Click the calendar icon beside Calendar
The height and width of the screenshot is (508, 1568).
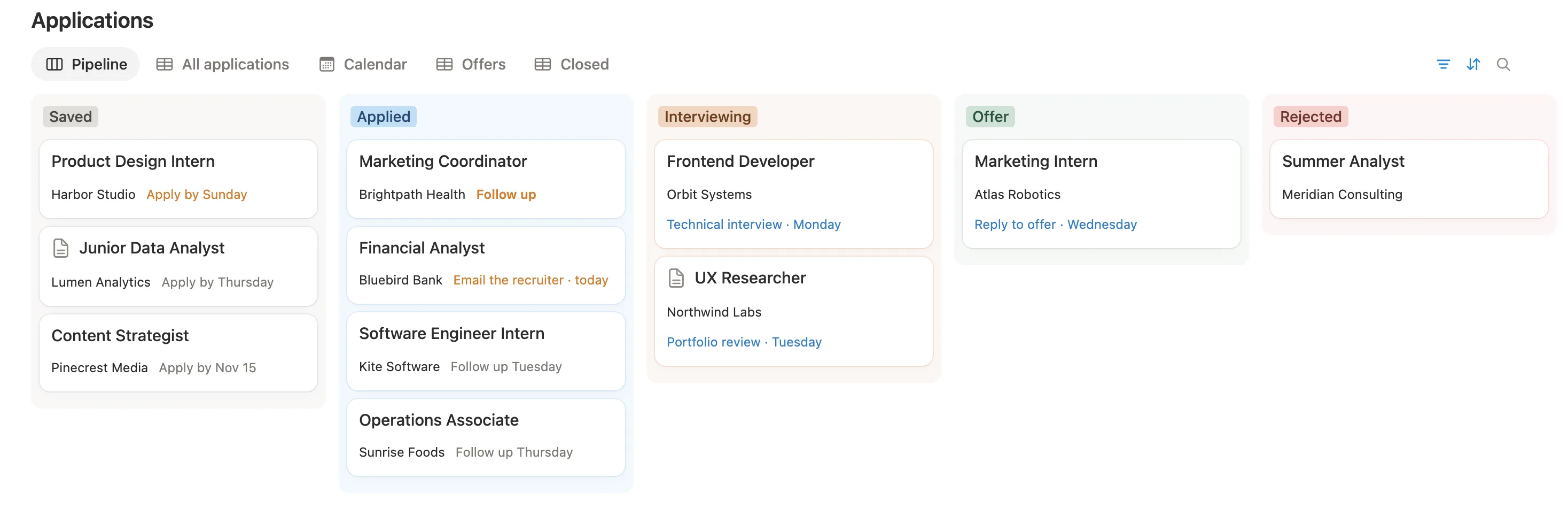(327, 64)
